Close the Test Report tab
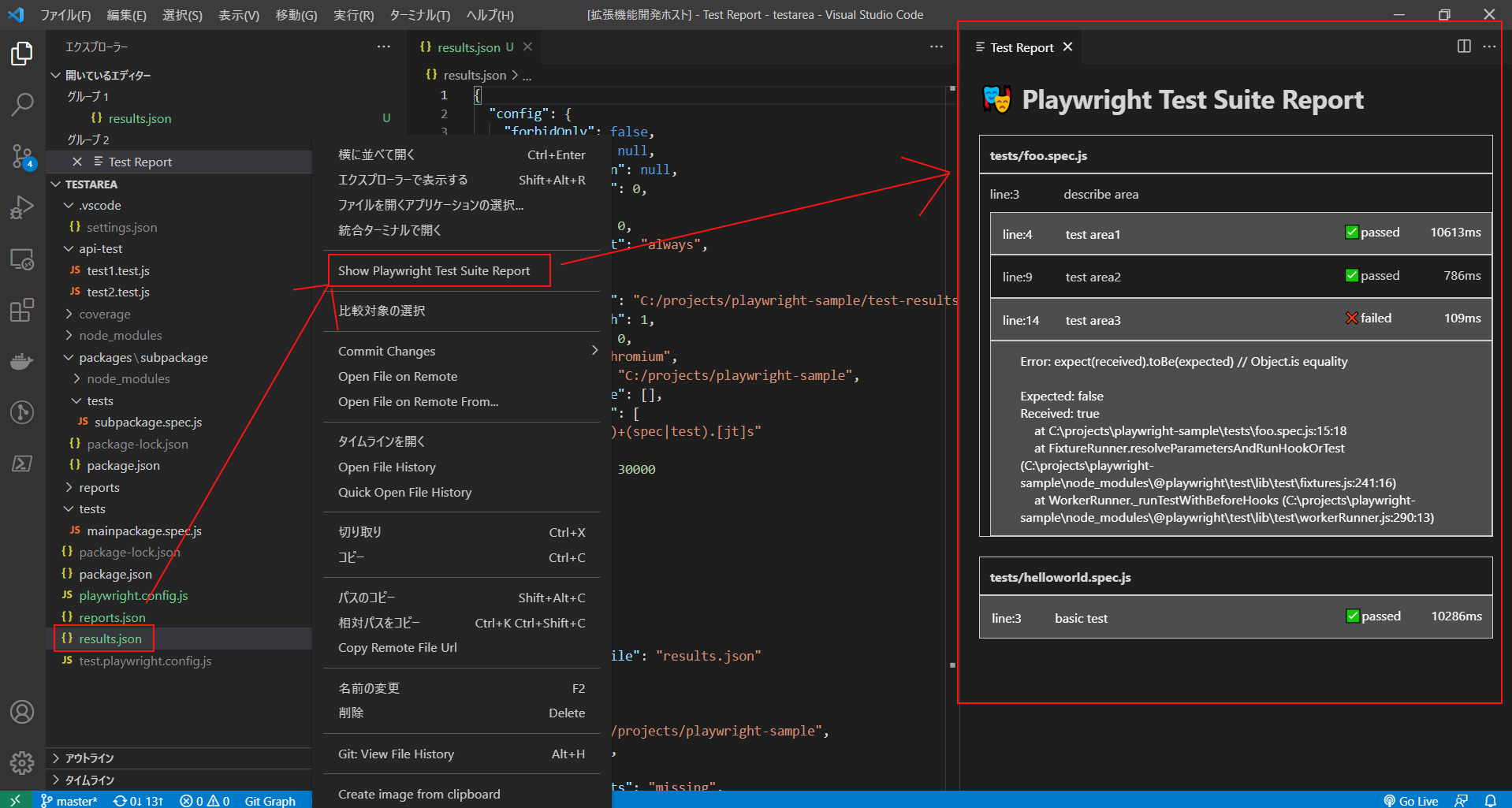Image resolution: width=1512 pixels, height=808 pixels. tap(1067, 47)
